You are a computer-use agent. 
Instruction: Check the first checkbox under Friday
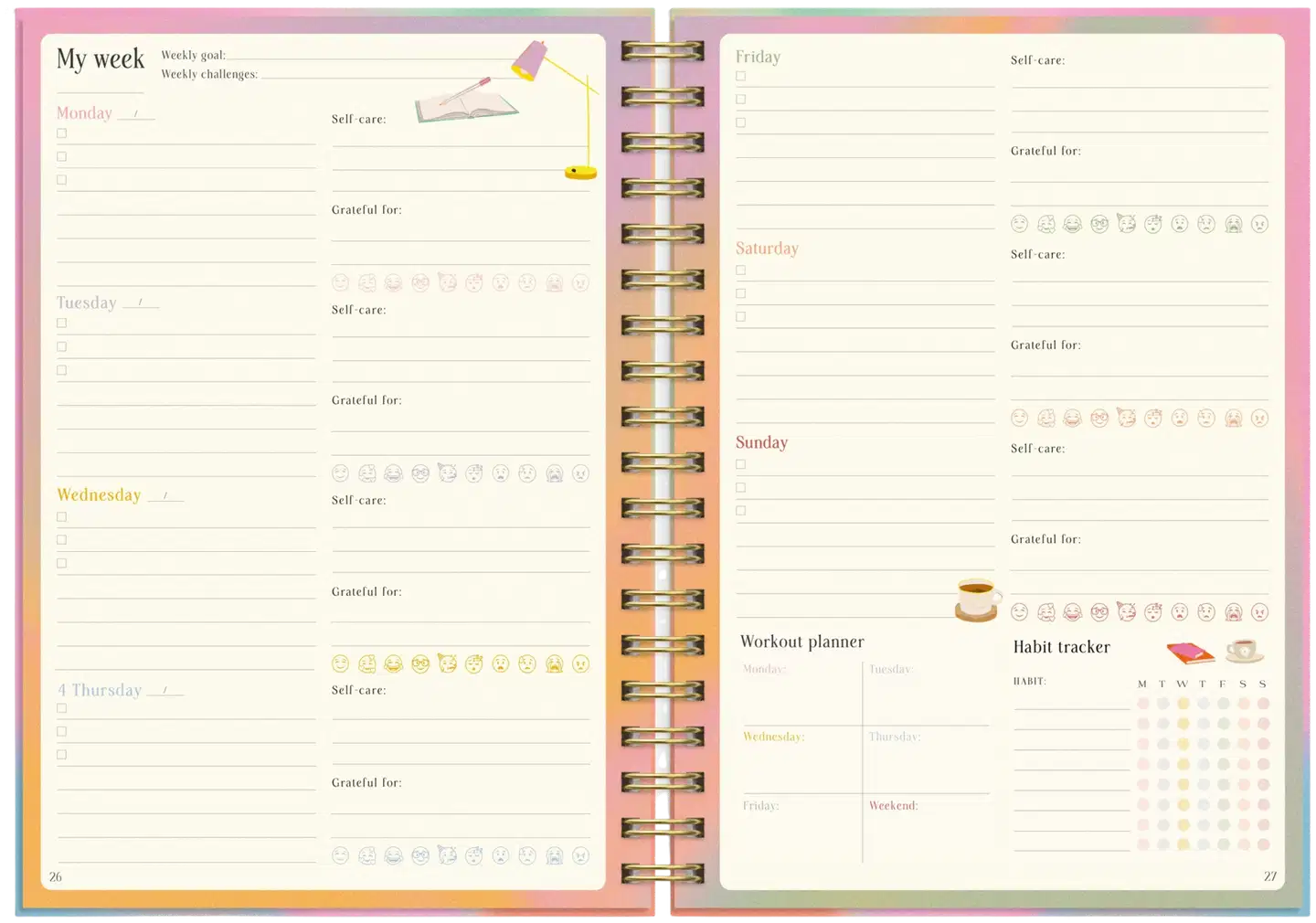pos(741,76)
